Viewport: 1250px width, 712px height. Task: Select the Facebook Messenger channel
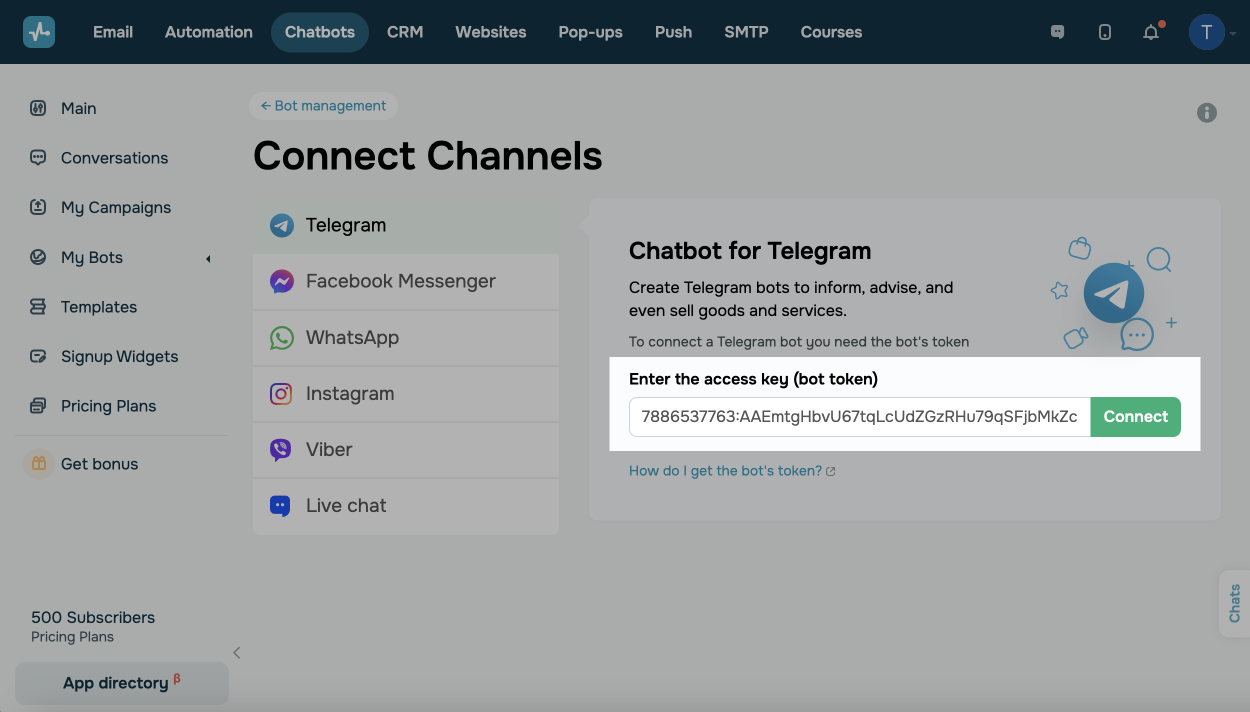(x=400, y=281)
